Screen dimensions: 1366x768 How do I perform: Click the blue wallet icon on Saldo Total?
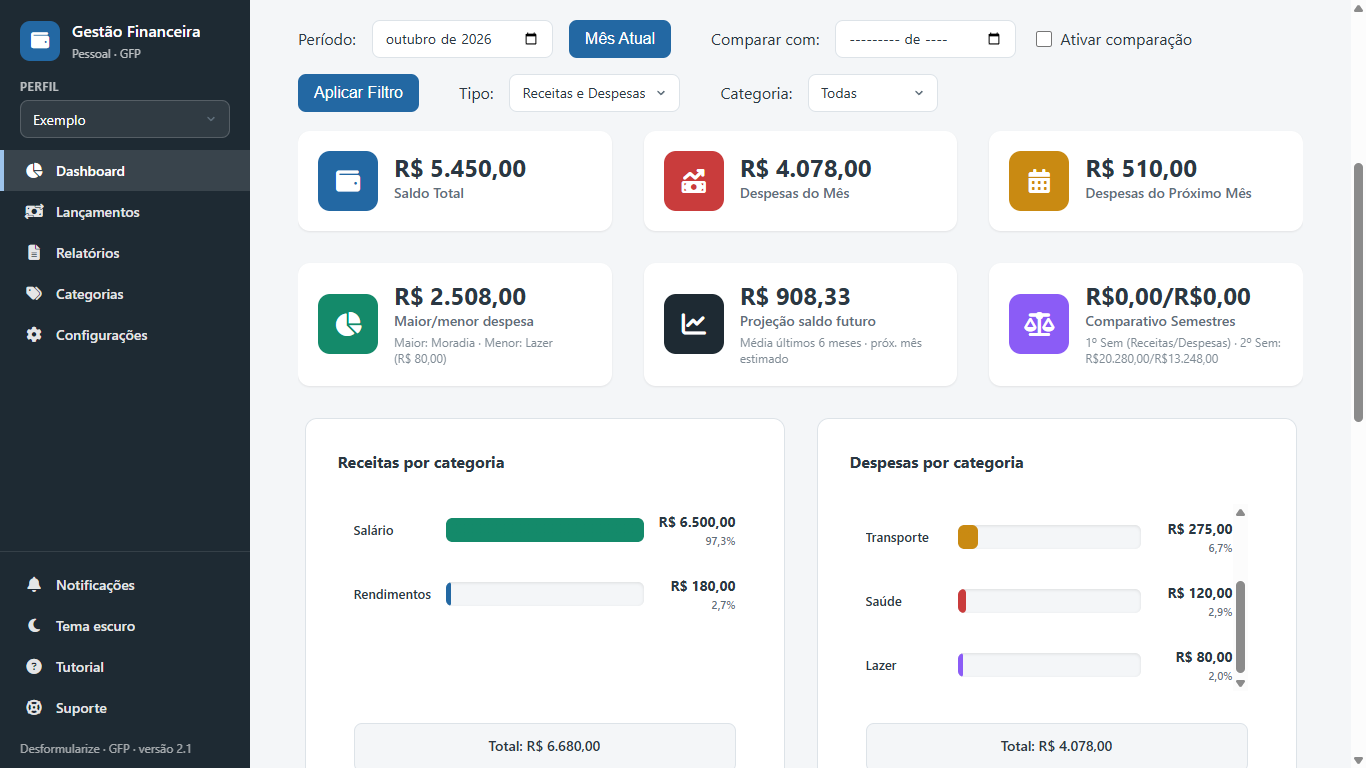(348, 181)
